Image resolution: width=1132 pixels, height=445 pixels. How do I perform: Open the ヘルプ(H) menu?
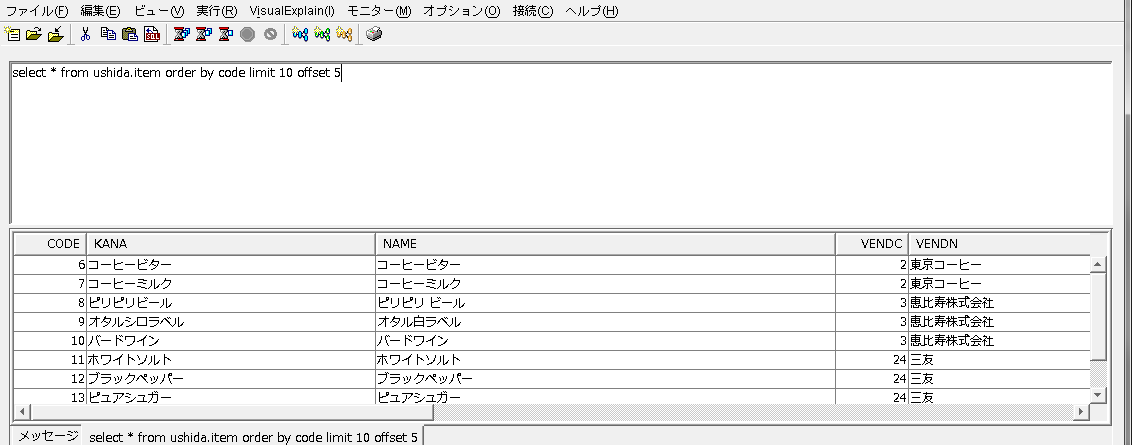pos(591,11)
